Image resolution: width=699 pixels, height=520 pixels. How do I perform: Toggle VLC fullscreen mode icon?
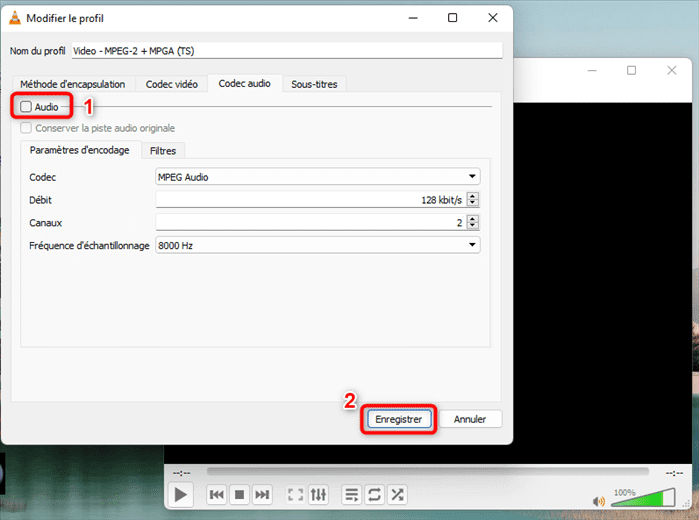tap(296, 495)
